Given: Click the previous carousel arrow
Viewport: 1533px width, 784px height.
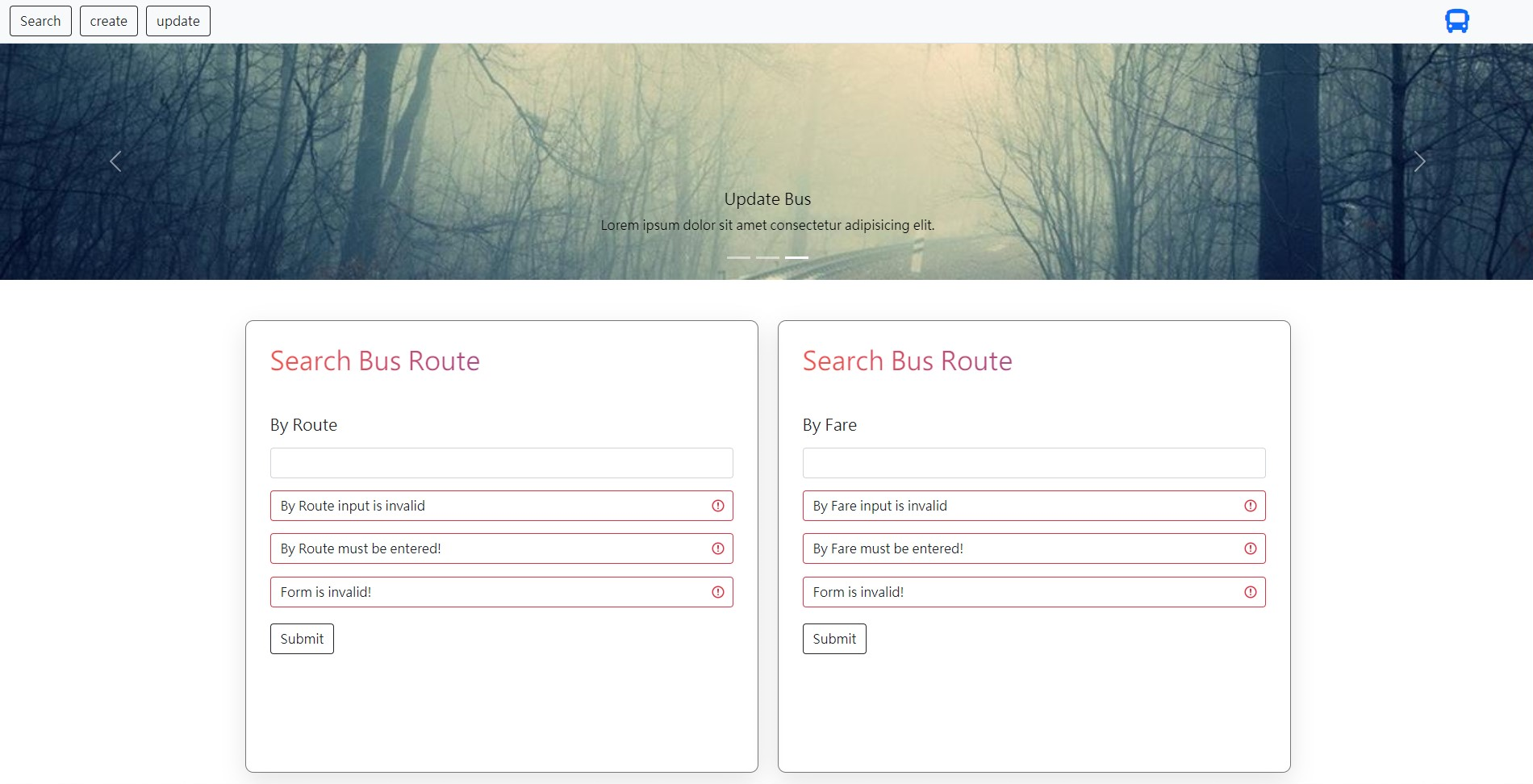Looking at the screenshot, I should (115, 161).
